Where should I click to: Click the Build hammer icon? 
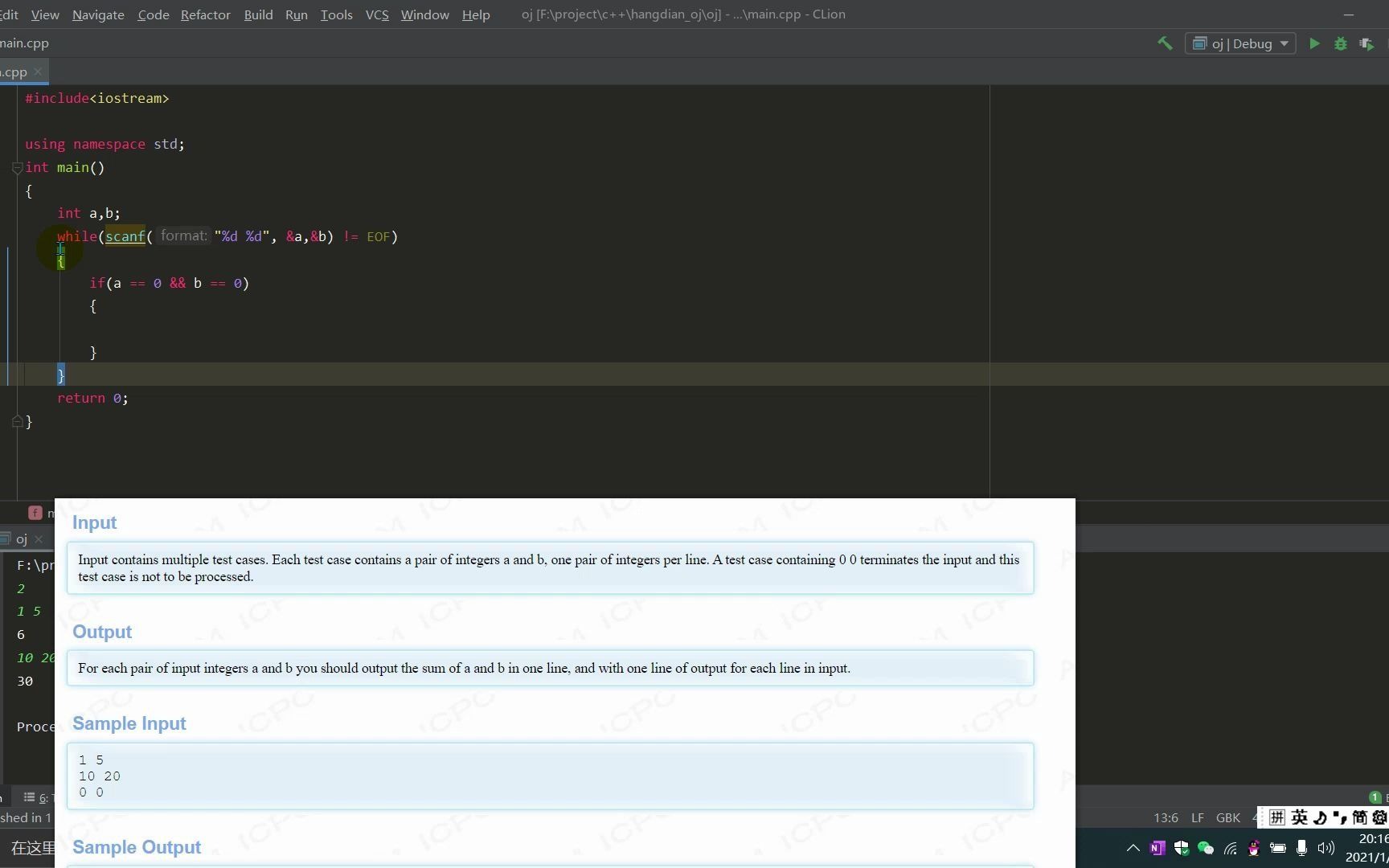1165,43
